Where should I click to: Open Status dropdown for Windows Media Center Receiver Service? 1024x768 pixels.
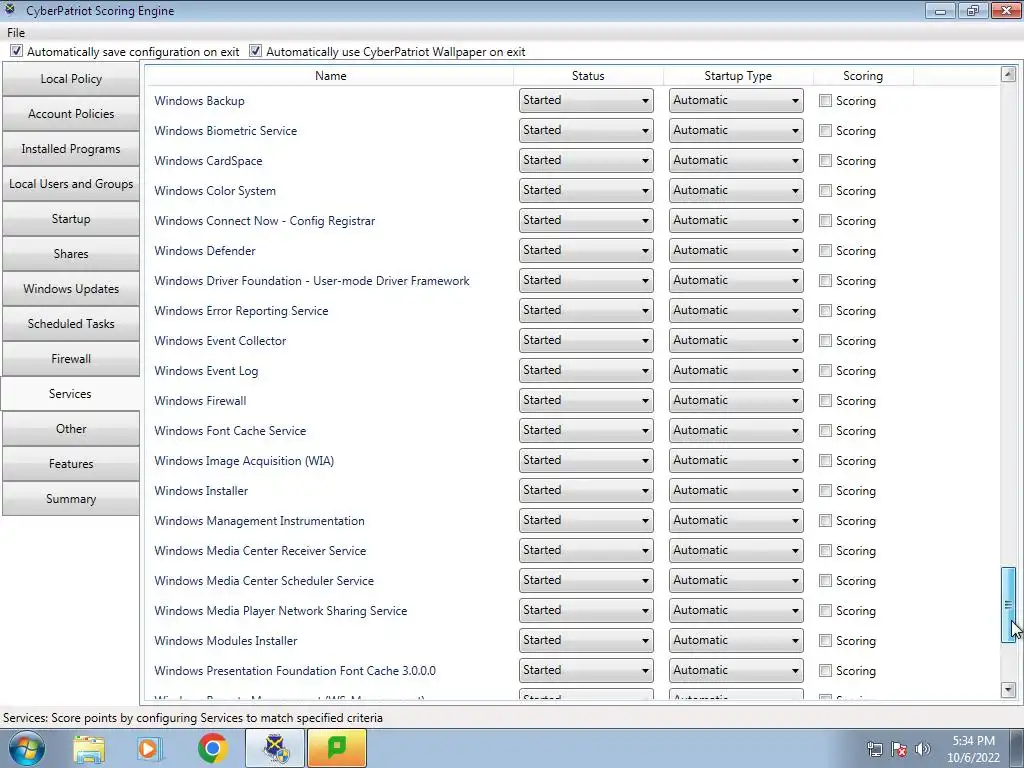click(586, 551)
